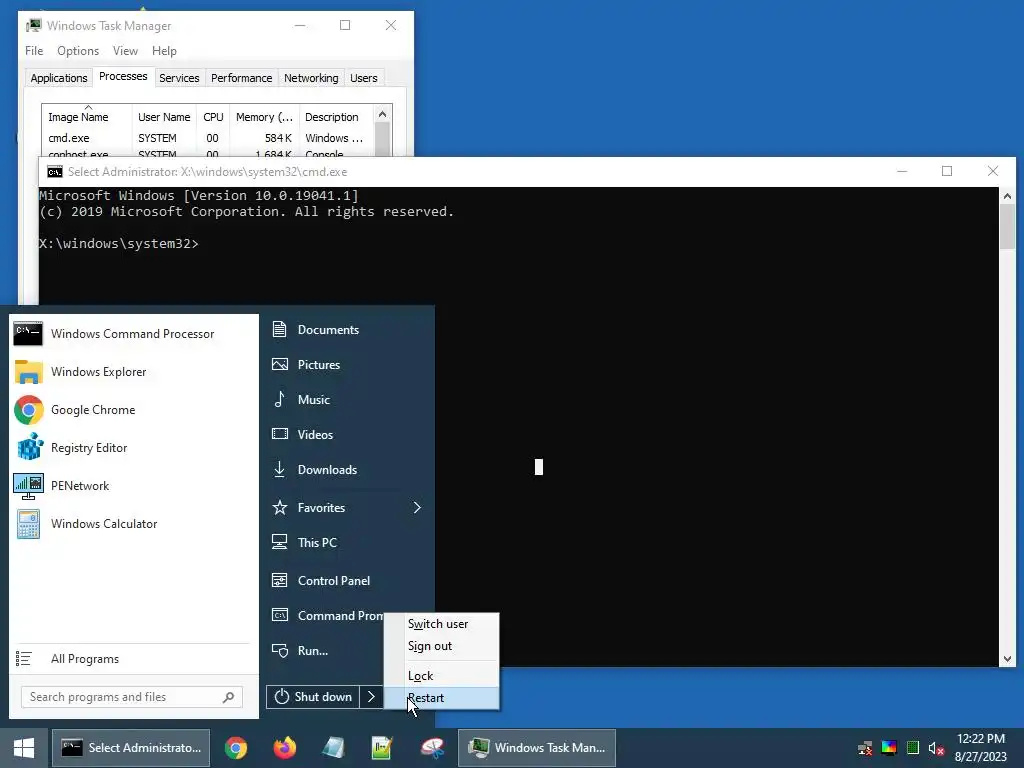Expand the Favorites submenu arrow
Screen dimensions: 1024x768
tap(417, 507)
